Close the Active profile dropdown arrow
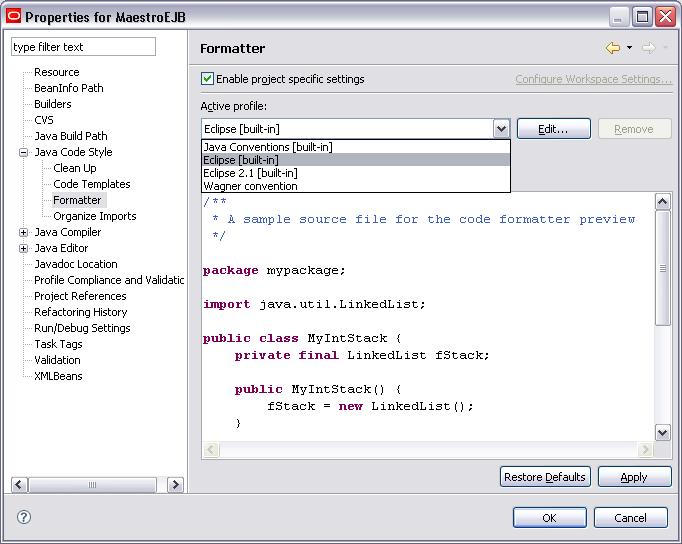The width and height of the screenshot is (682, 544). (x=501, y=129)
